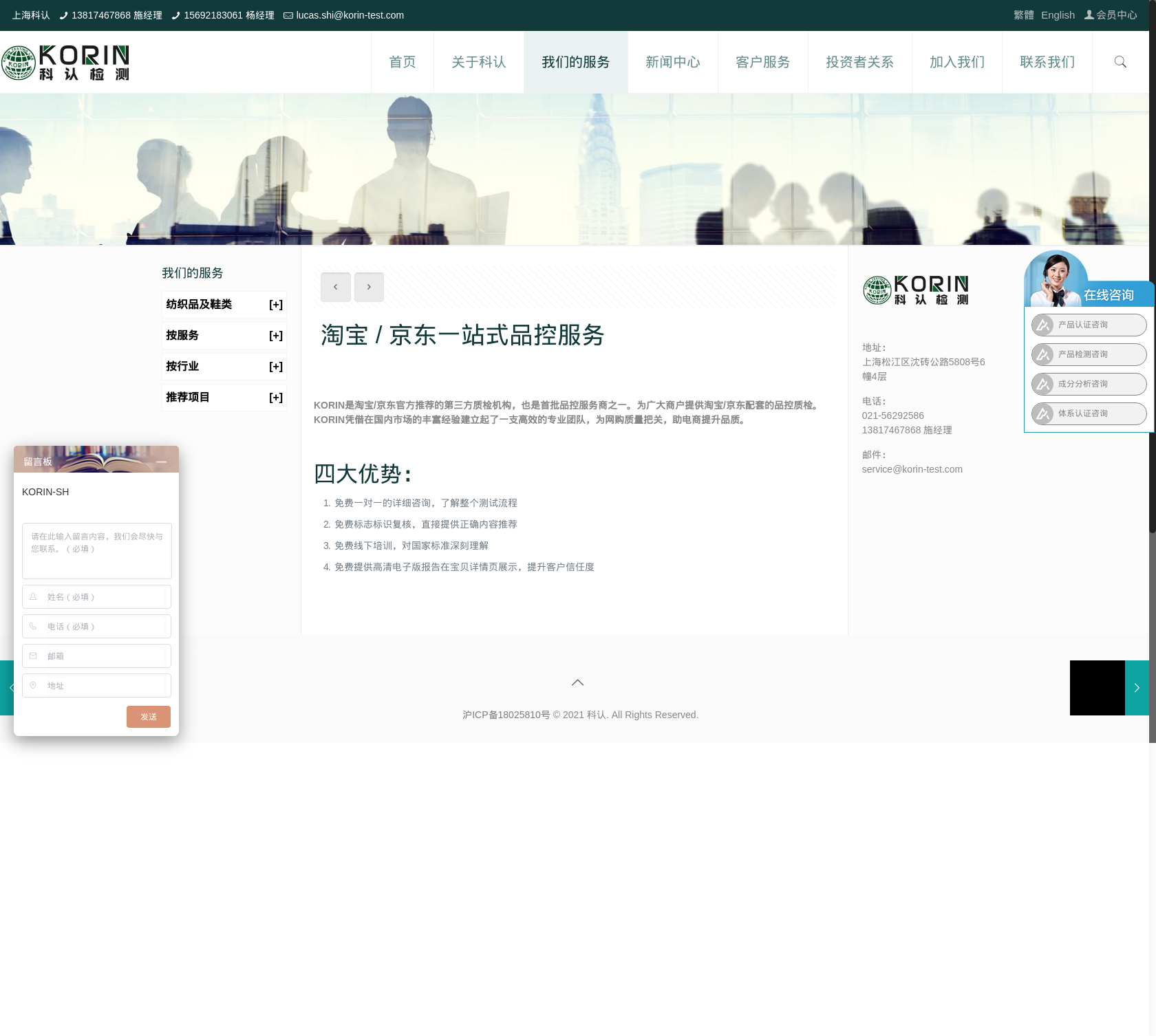Click the search magnifier icon in navbar
The height and width of the screenshot is (1036, 1156).
[1120, 62]
